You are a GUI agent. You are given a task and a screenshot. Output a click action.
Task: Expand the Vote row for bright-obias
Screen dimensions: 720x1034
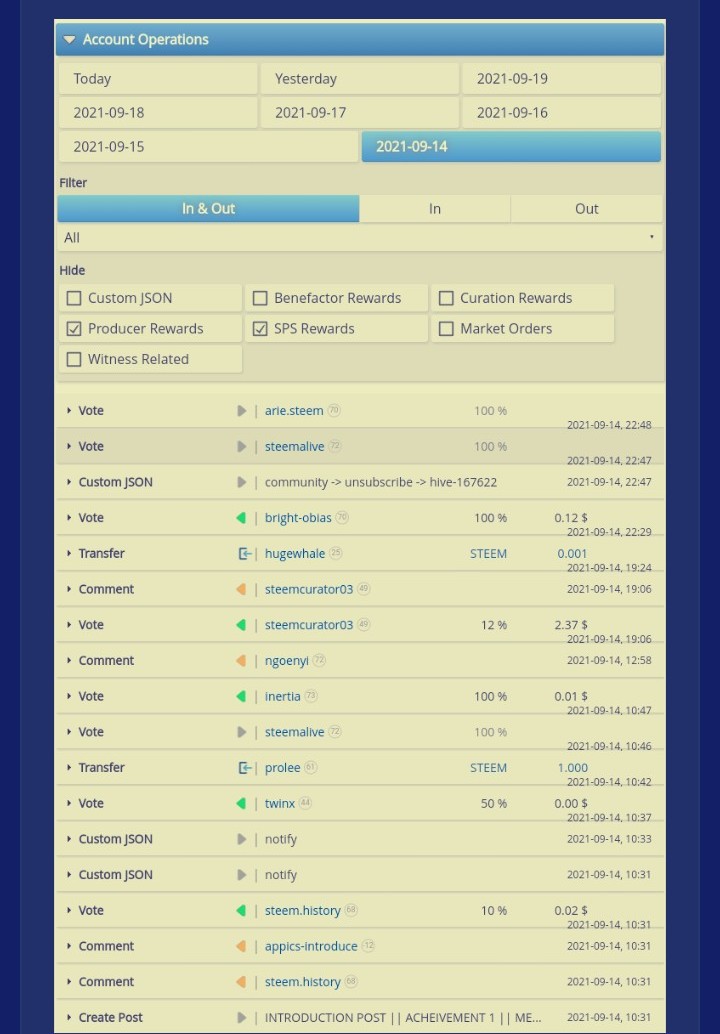coord(69,518)
